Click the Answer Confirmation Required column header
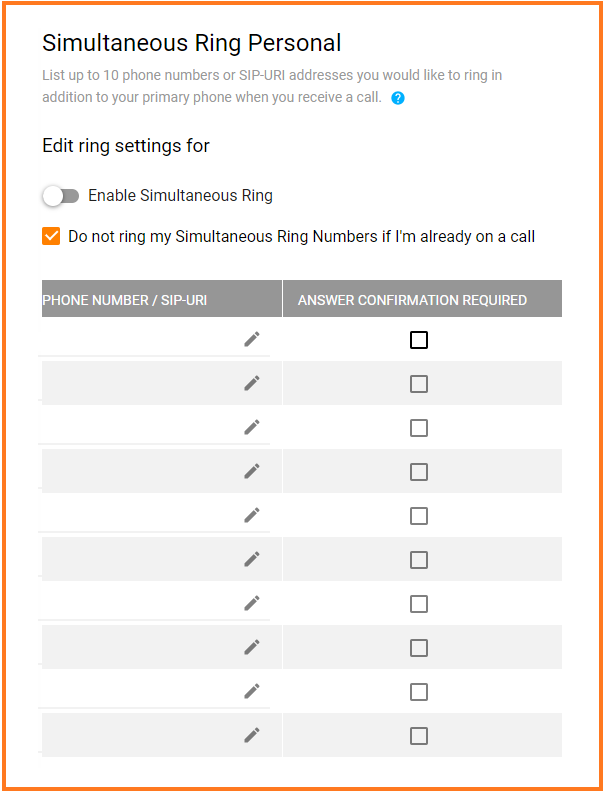The image size is (605, 792). click(x=412, y=299)
